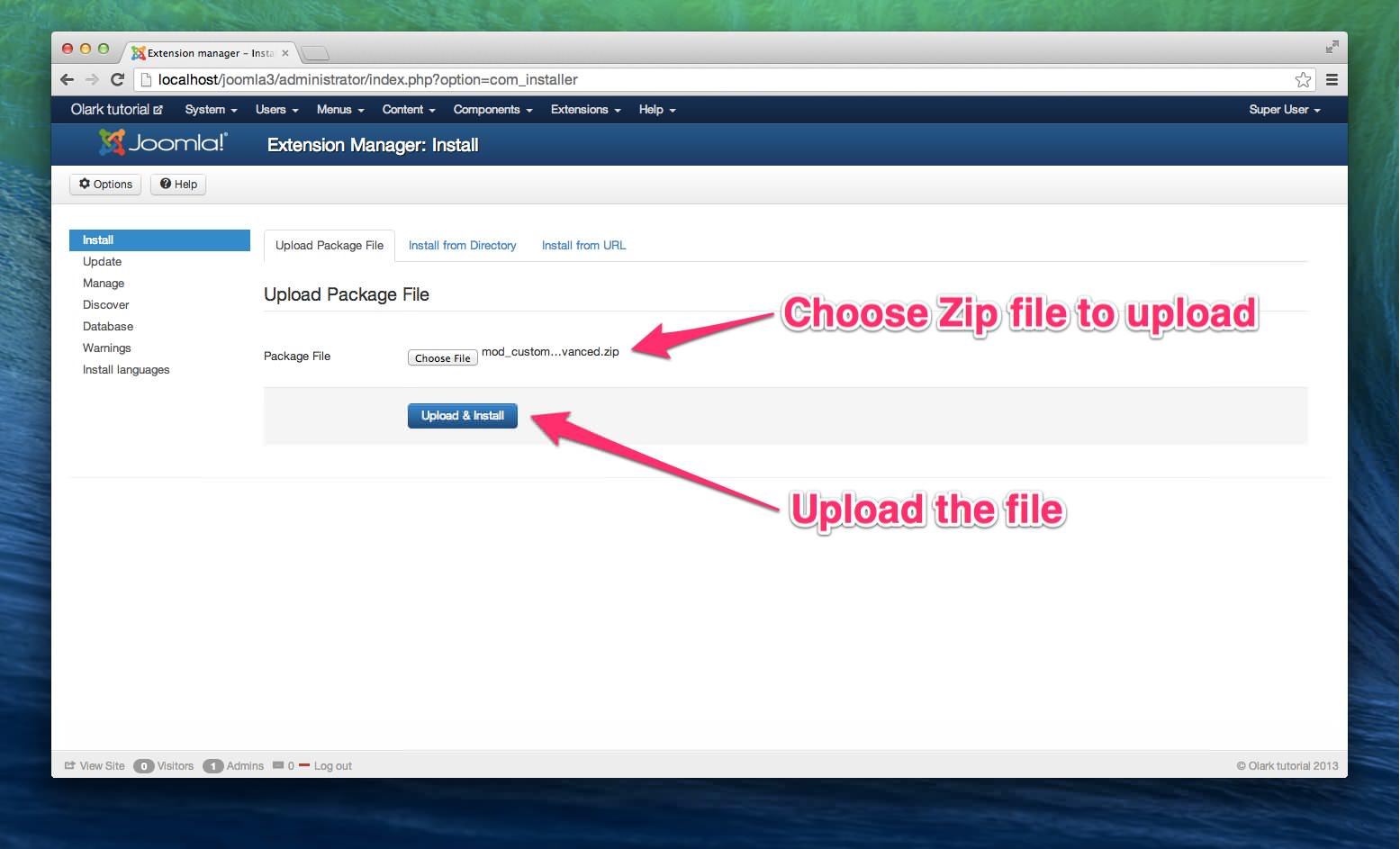Open Options with the gear button
Image resolution: width=1400 pixels, height=849 pixels.
(x=105, y=185)
